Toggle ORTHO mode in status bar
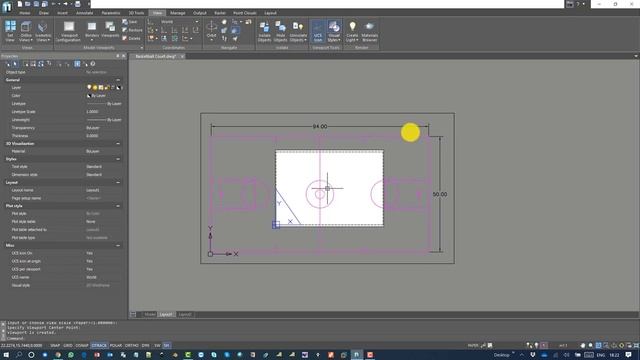This screenshot has width=640, height=360. point(131,346)
